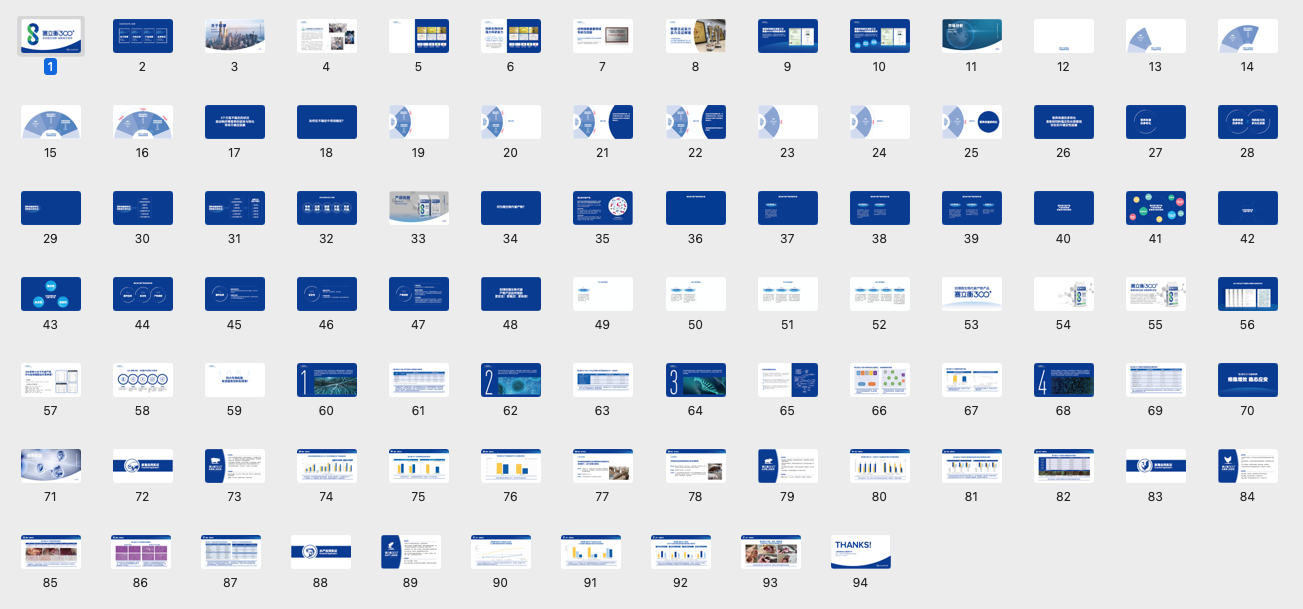The height and width of the screenshot is (609, 1303).
Task: Click slide 43 three-circles thumbnail
Action: click(x=51, y=294)
